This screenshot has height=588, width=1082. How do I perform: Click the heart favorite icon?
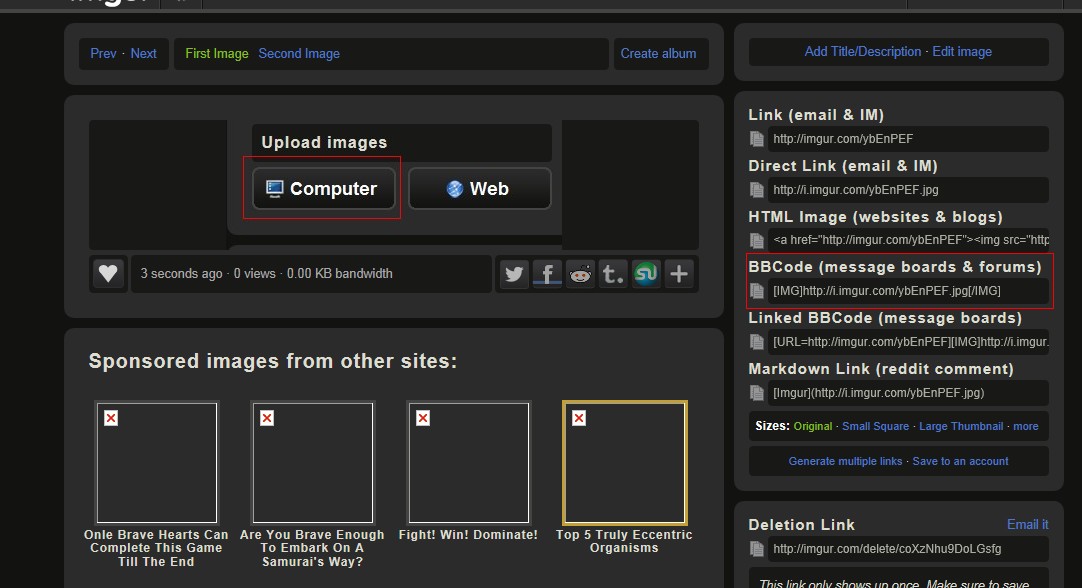[108, 273]
